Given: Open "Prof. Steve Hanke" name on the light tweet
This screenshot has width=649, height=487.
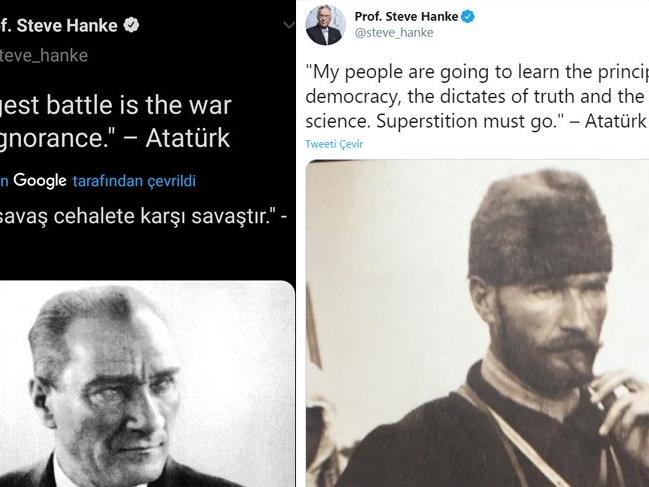Looking at the screenshot, I should [x=405, y=17].
